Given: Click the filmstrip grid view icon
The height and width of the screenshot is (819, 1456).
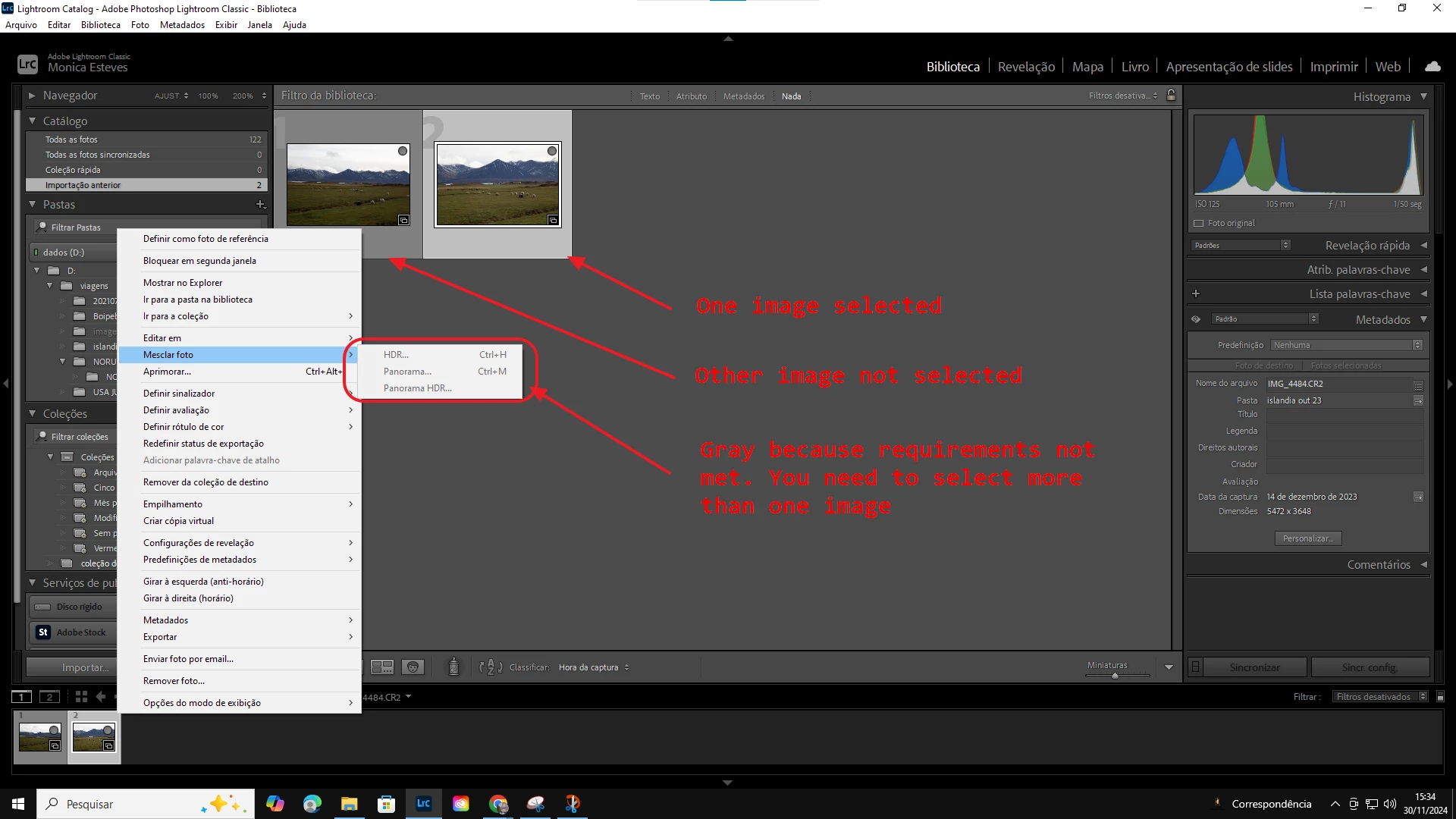Looking at the screenshot, I should click(x=81, y=697).
